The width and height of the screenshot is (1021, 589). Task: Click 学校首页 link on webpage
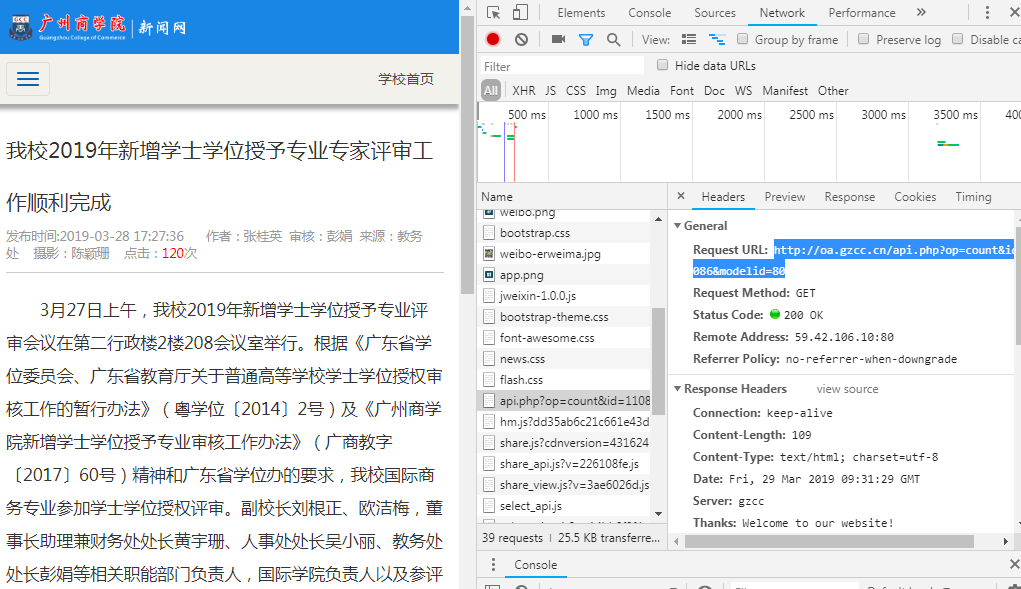[406, 79]
